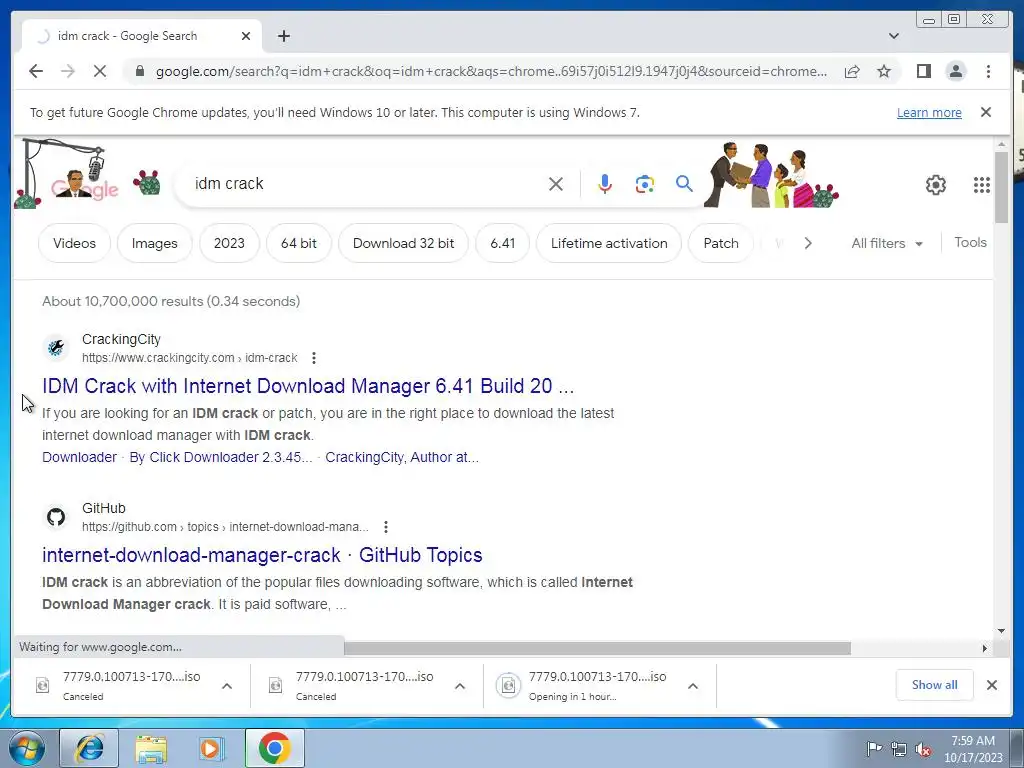Open a new tab with the plus button
Image resolution: width=1024 pixels, height=768 pixels.
[x=283, y=36]
